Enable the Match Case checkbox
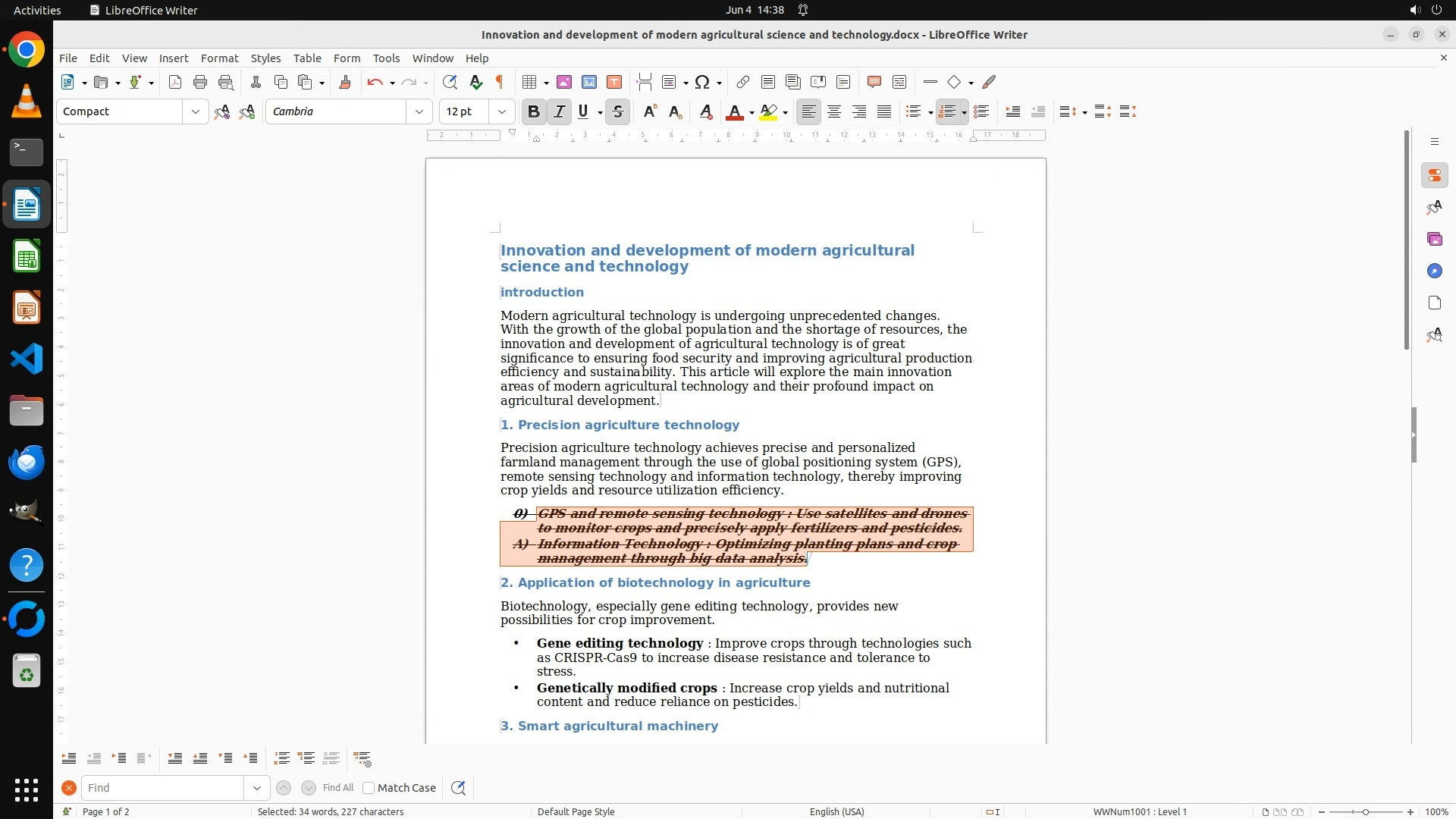The height and width of the screenshot is (819, 1456). click(x=369, y=788)
